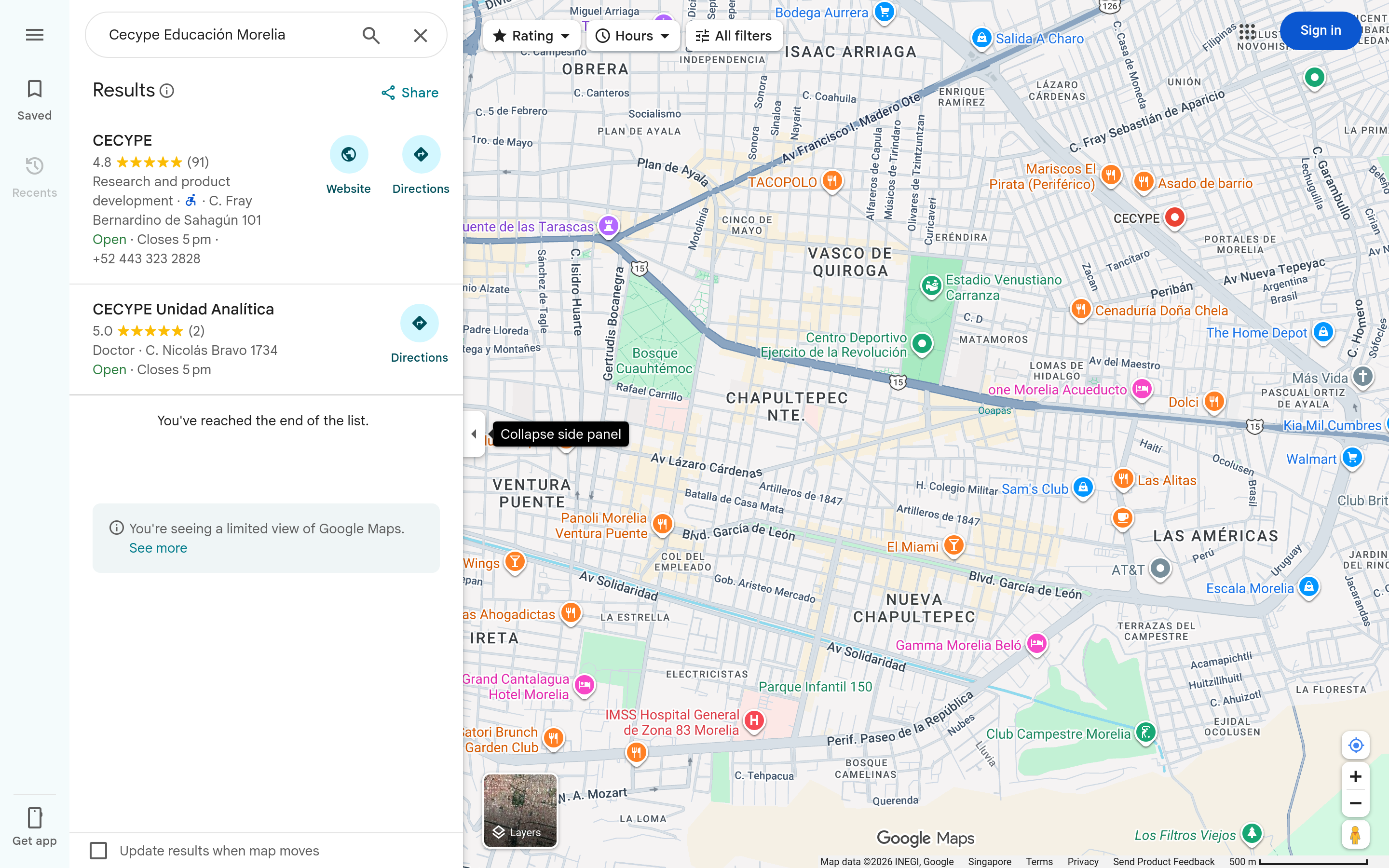This screenshot has width=1389, height=868.
Task: Open the Layers satellite thumbnail
Action: coord(520,811)
